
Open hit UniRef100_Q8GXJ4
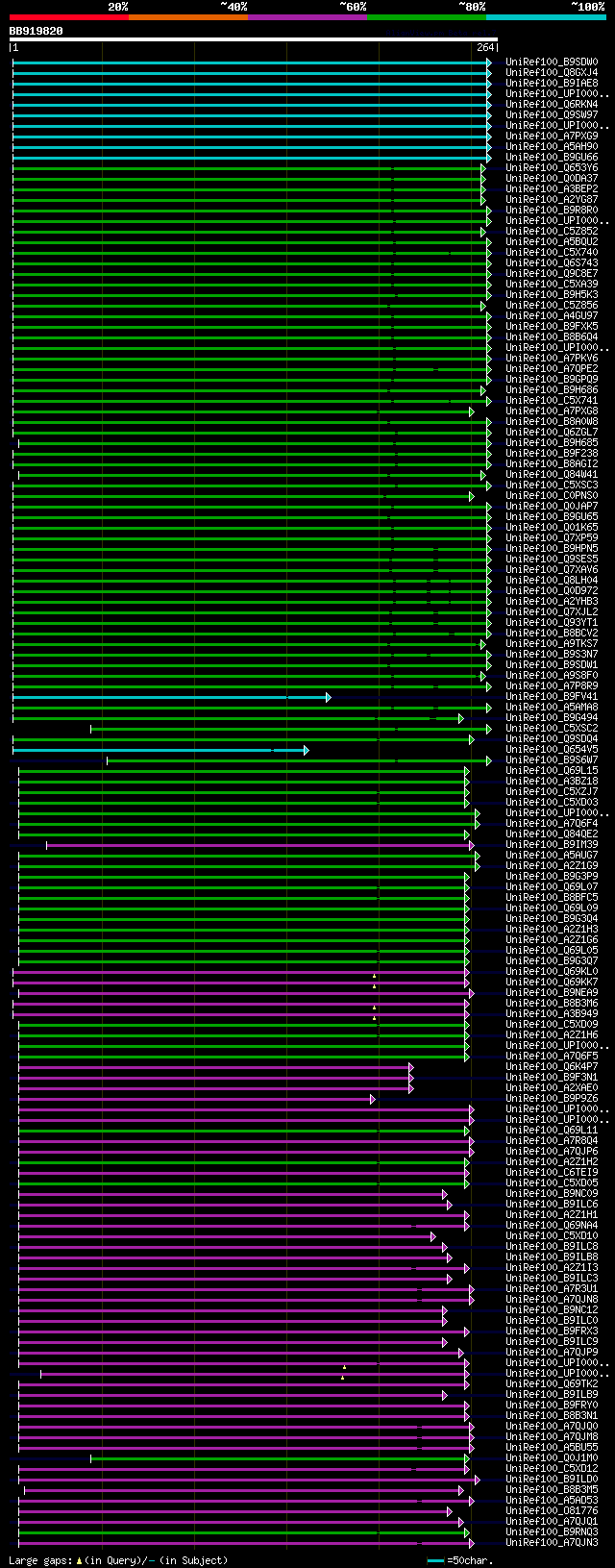(552, 72)
